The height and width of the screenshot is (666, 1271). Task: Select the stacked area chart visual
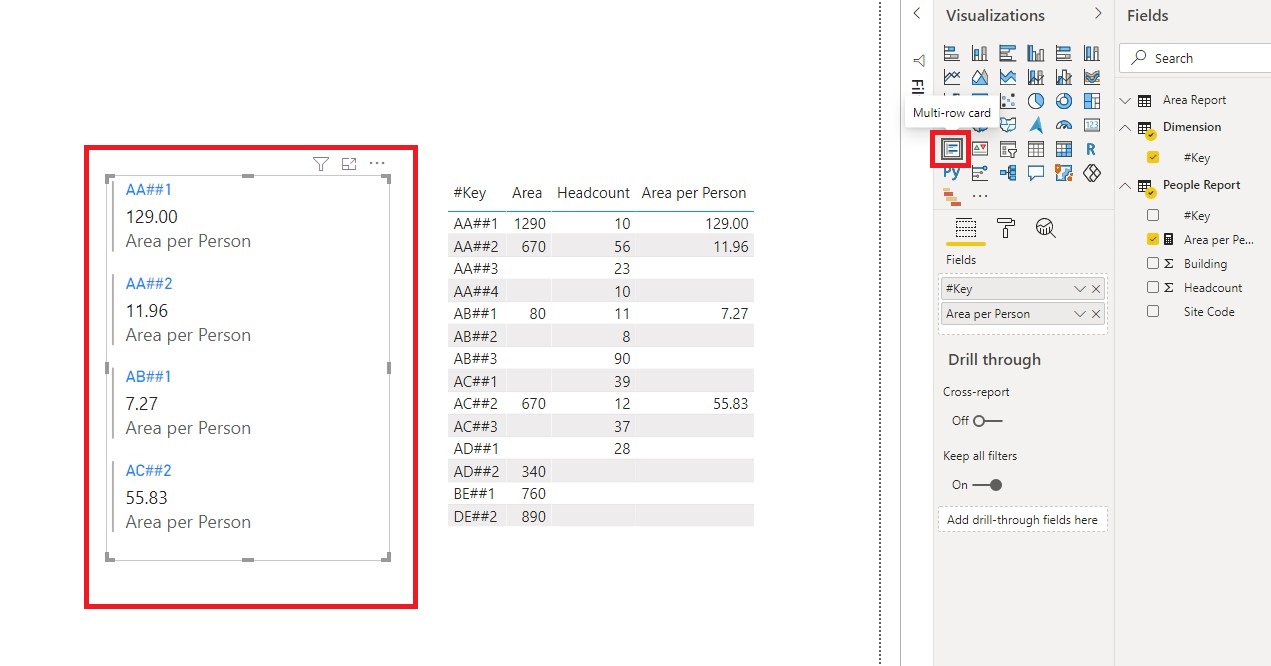[x=1008, y=77]
